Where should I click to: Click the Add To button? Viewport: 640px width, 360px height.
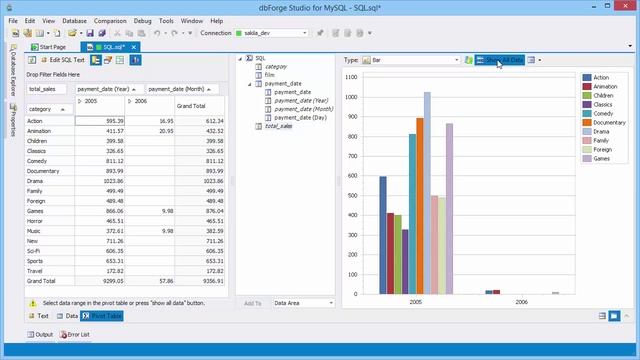[253, 303]
